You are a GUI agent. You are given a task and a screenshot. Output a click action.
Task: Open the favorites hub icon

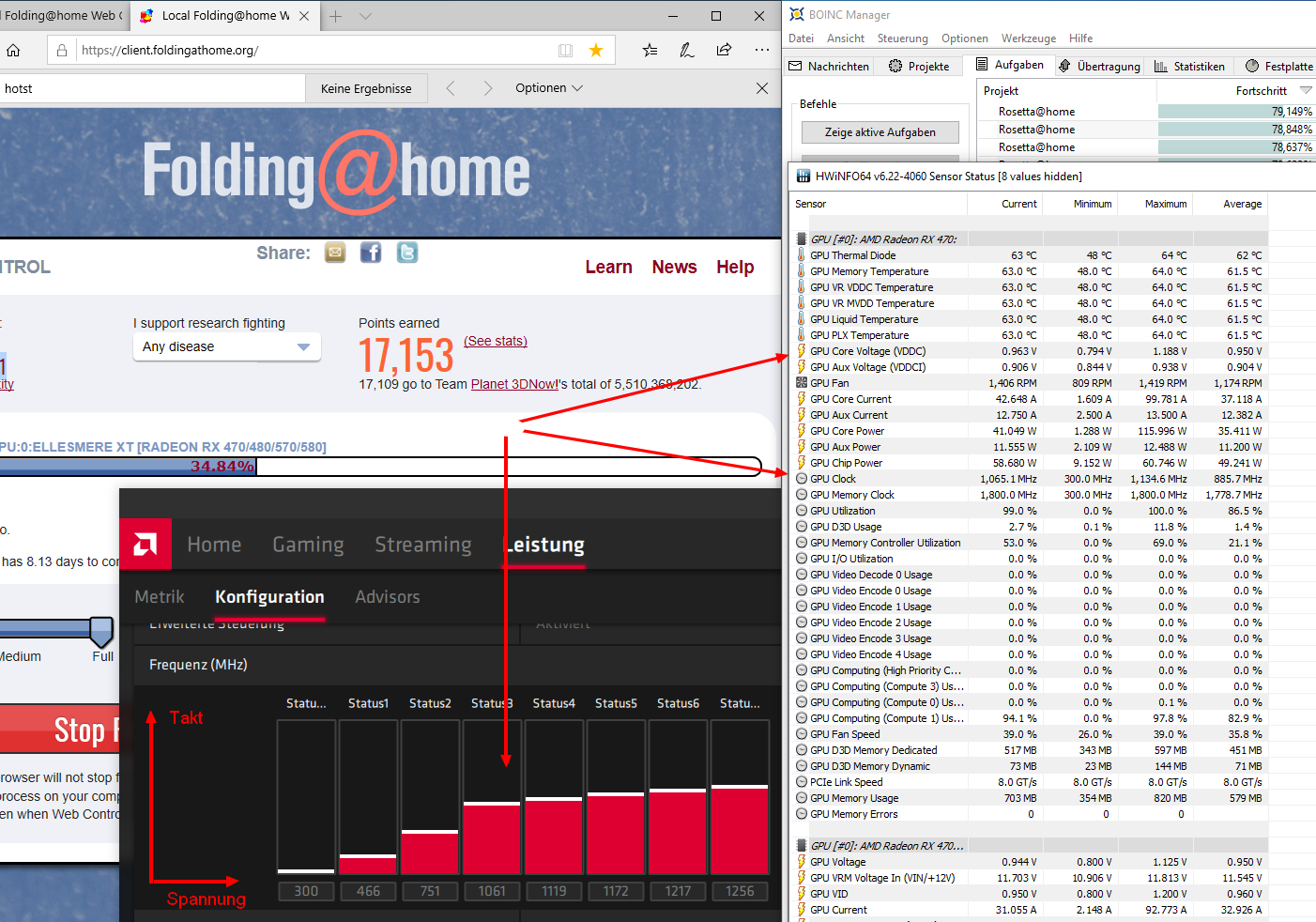(x=650, y=50)
